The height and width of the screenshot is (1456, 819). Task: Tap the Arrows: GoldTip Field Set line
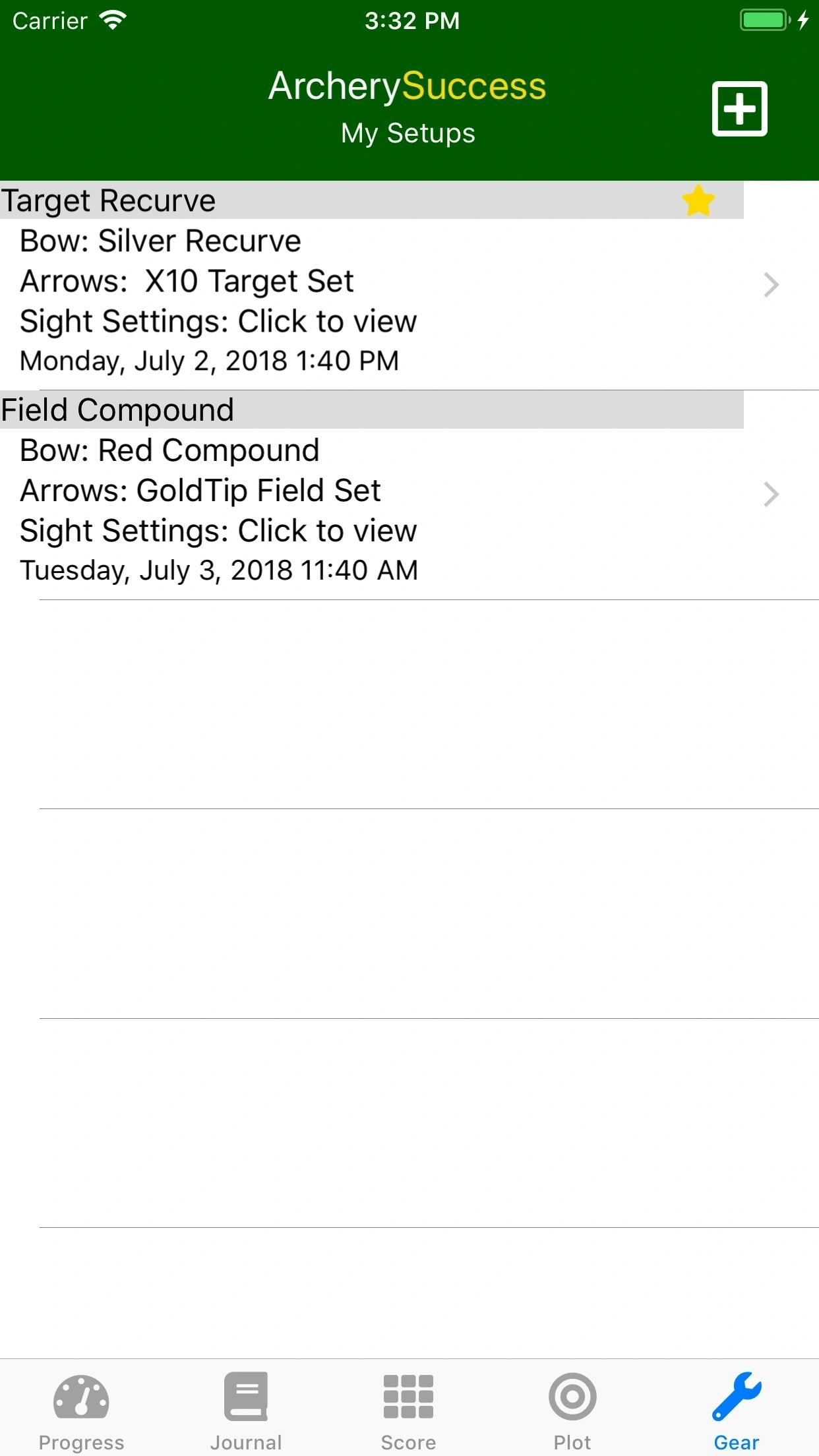(x=200, y=491)
